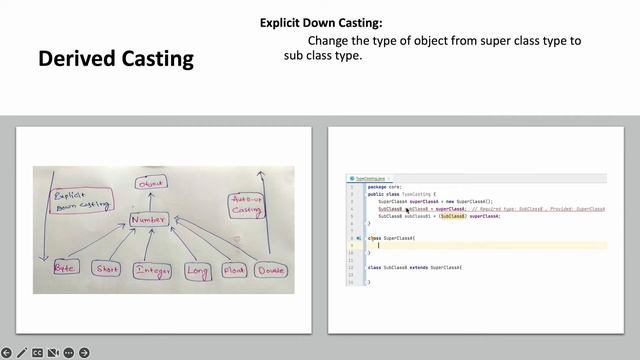Click the 'Required type' error comment
This screenshot has height=360, width=640.
538,209
